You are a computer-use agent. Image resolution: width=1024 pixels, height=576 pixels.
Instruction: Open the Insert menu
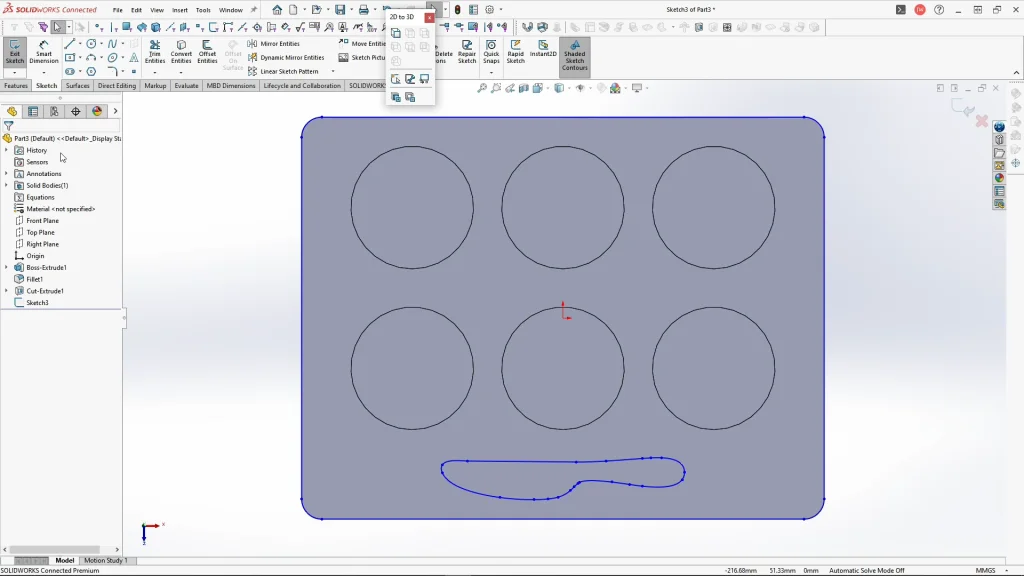(180, 10)
